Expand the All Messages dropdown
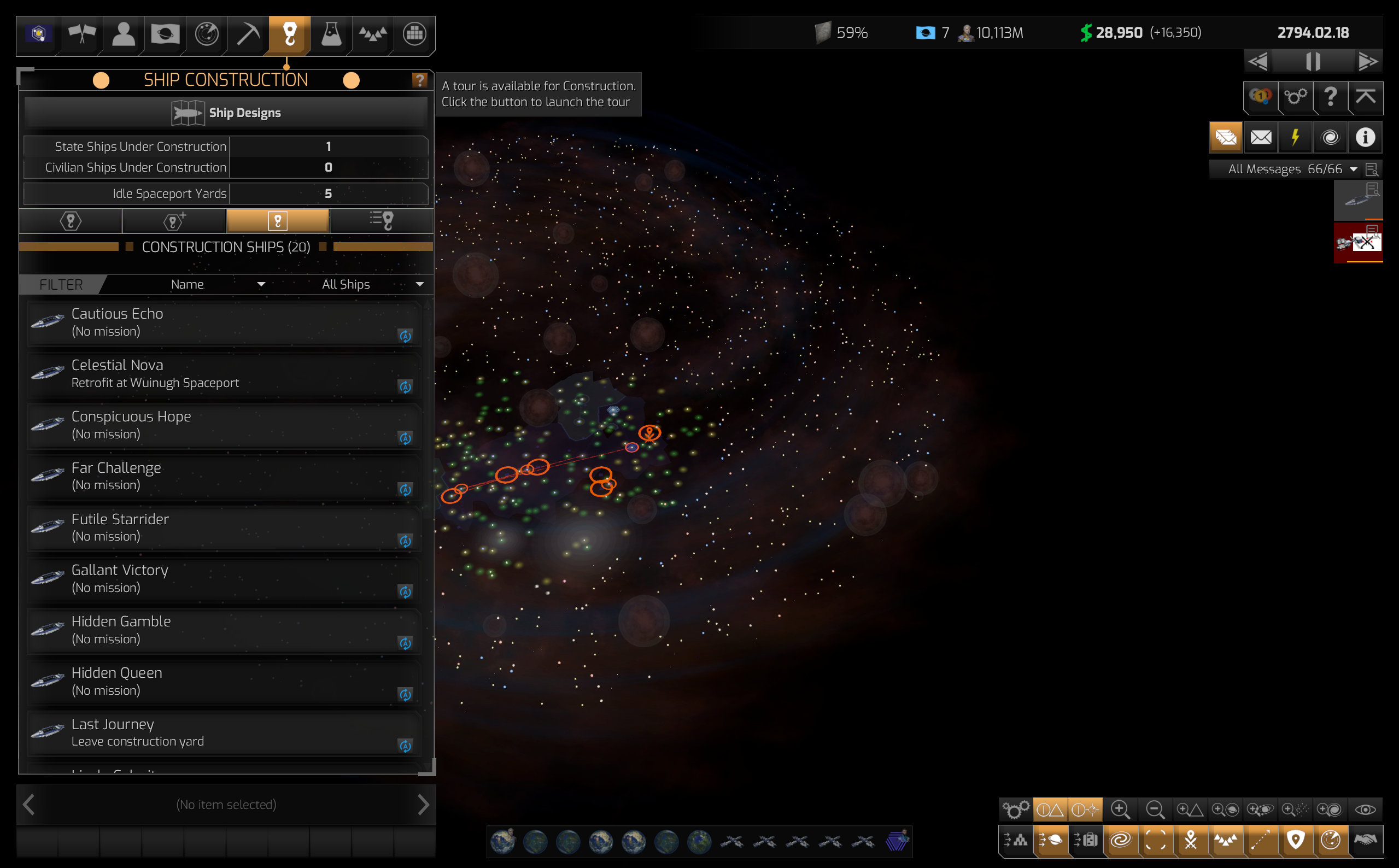Viewport: 1399px width, 868px height. pyautogui.click(x=1353, y=169)
